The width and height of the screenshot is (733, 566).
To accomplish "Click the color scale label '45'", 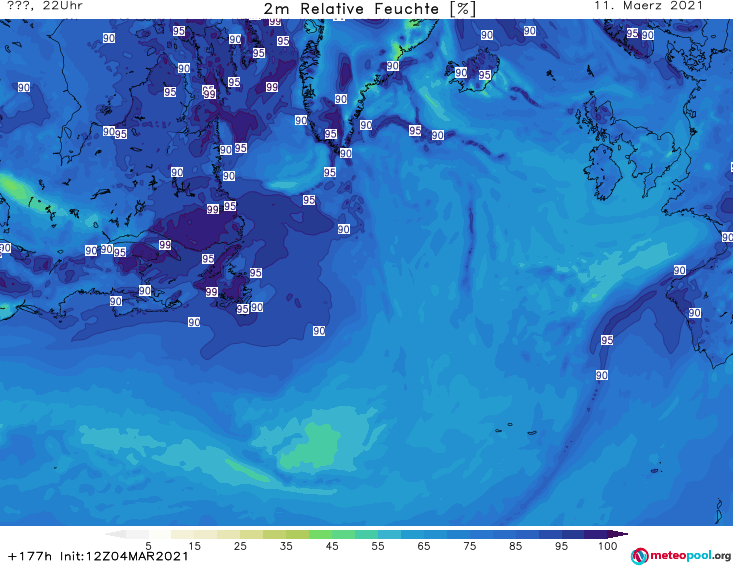I will click(332, 546).
